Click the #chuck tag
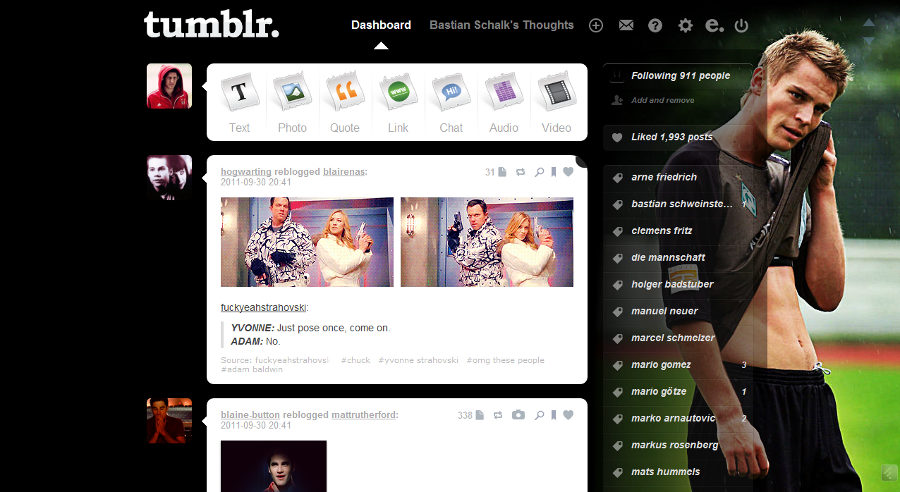The width and height of the screenshot is (900, 492). point(355,361)
